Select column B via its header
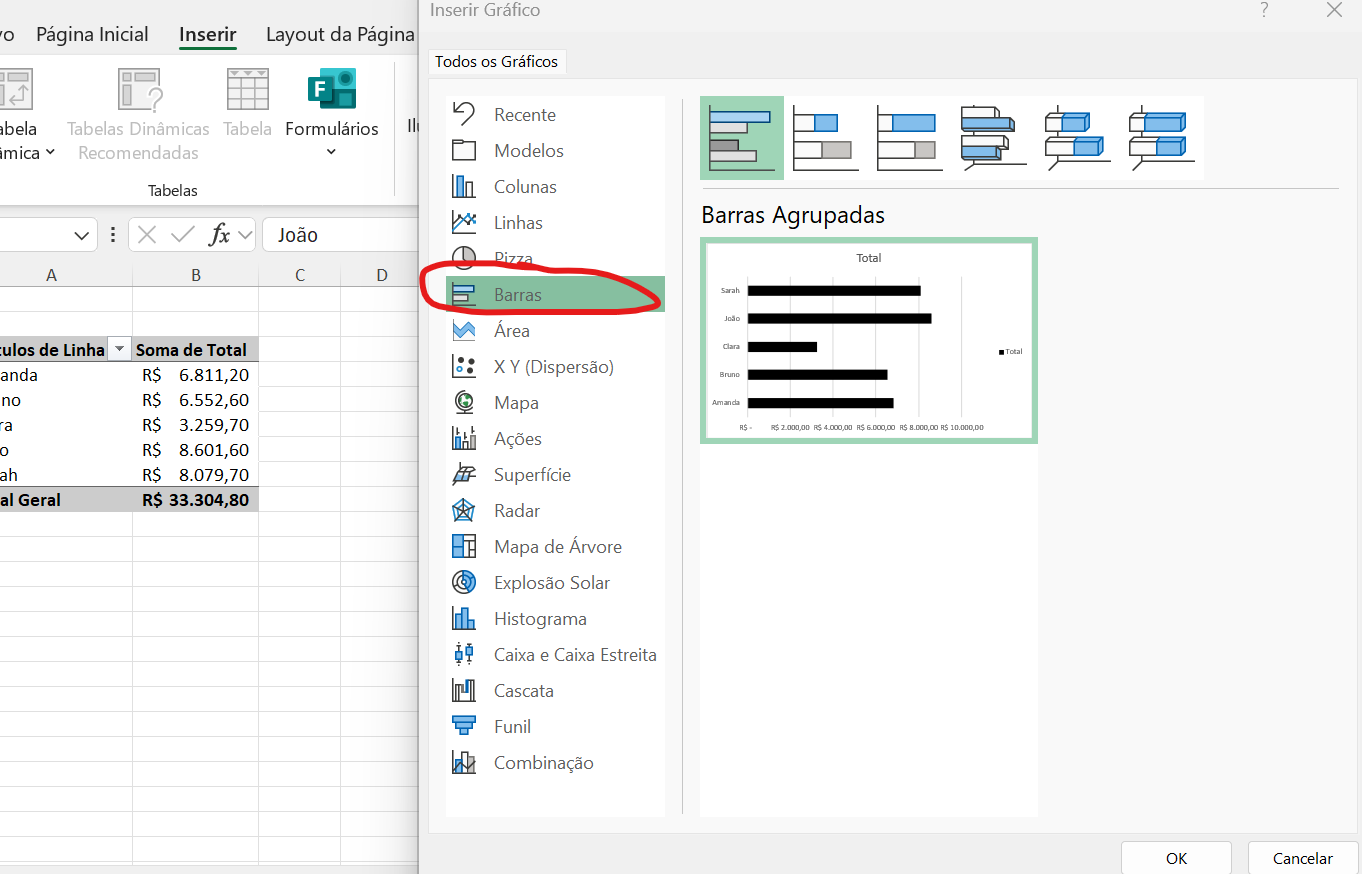This screenshot has width=1362, height=874. (x=196, y=275)
